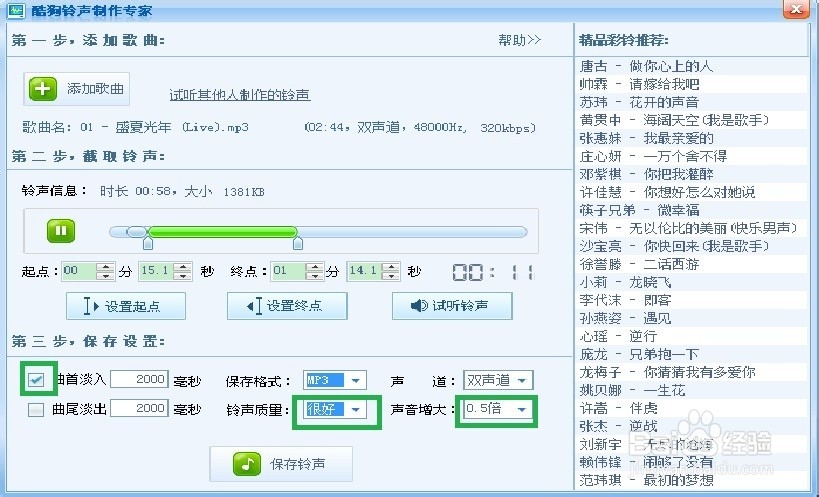Viewport: 819px width, 497px height.
Task: Click the 起点 seconds field showing 15.1
Action: click(x=156, y=271)
